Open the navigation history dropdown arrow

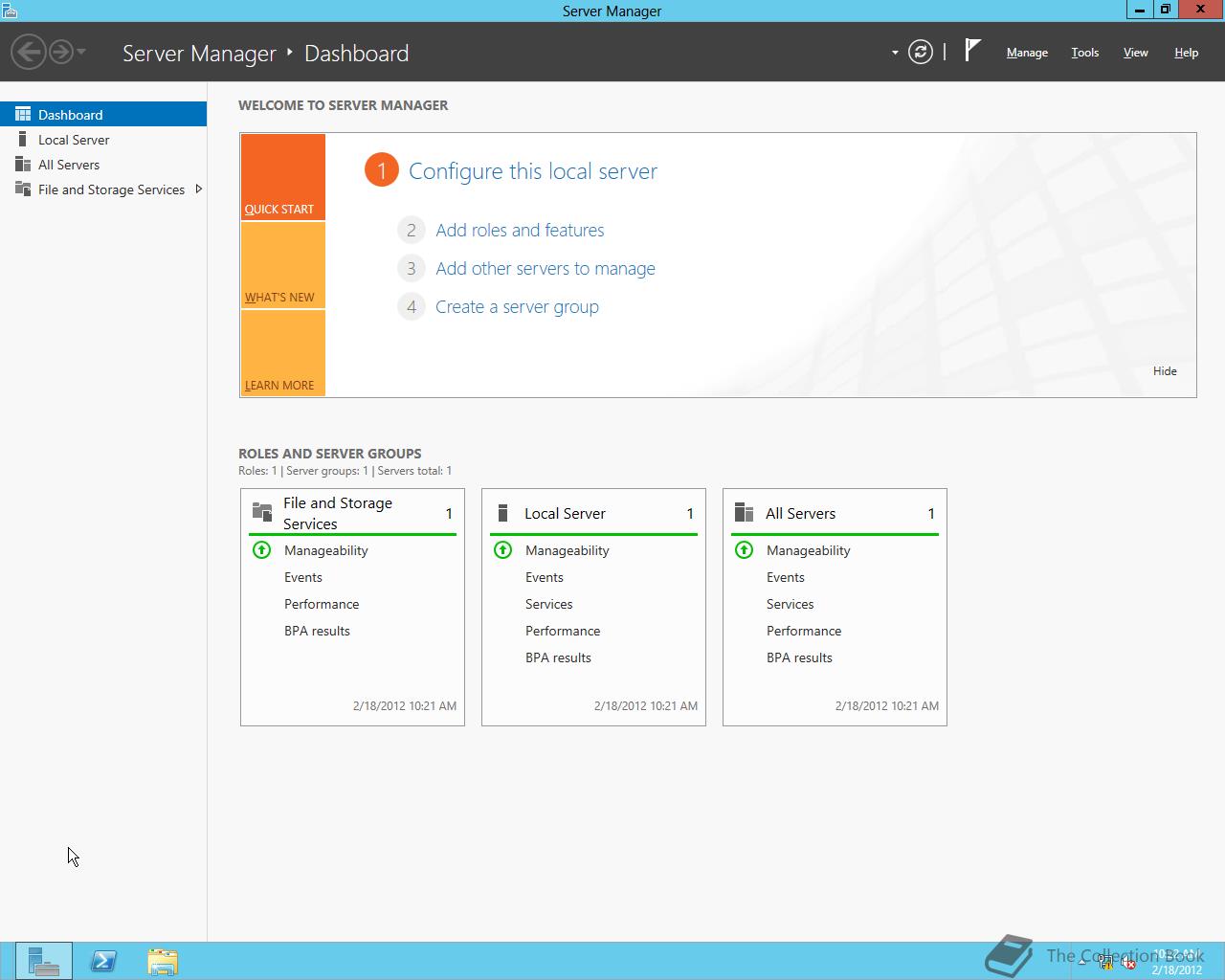point(81,52)
